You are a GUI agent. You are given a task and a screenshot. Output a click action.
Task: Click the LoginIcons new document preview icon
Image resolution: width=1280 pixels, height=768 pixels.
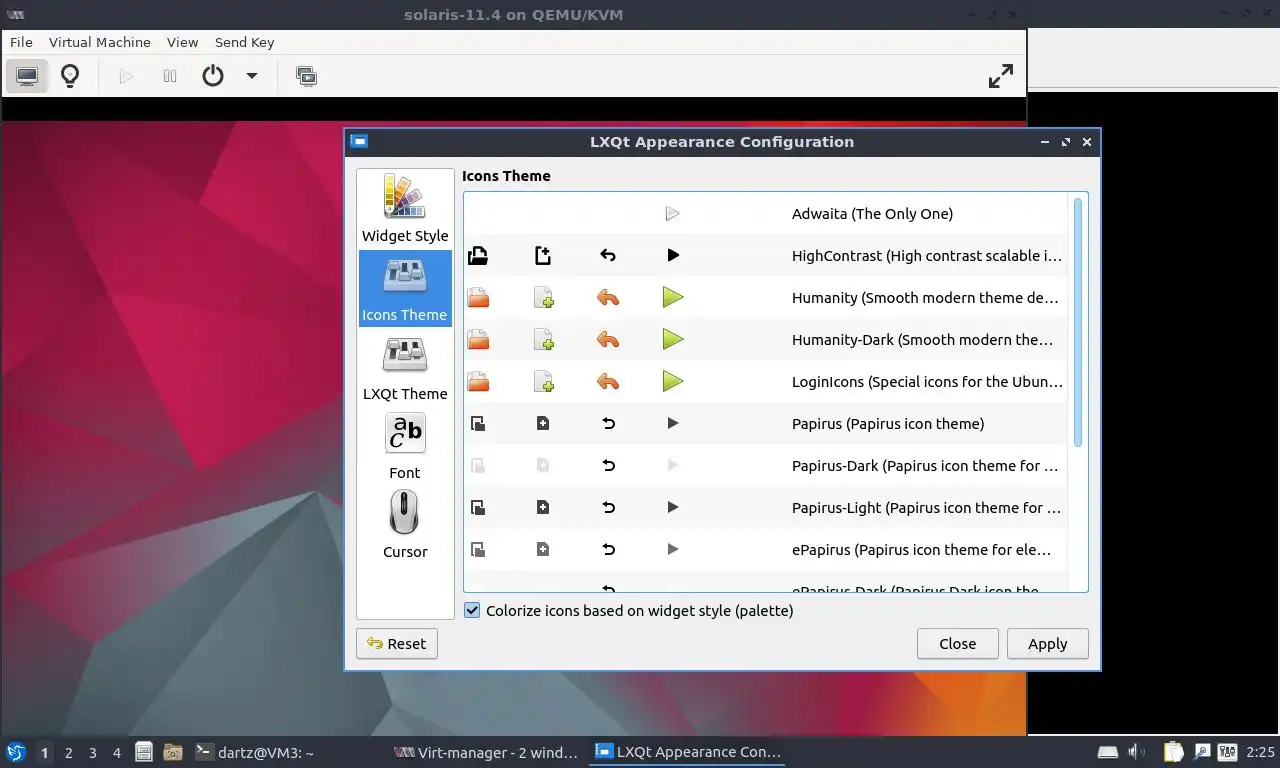(543, 382)
